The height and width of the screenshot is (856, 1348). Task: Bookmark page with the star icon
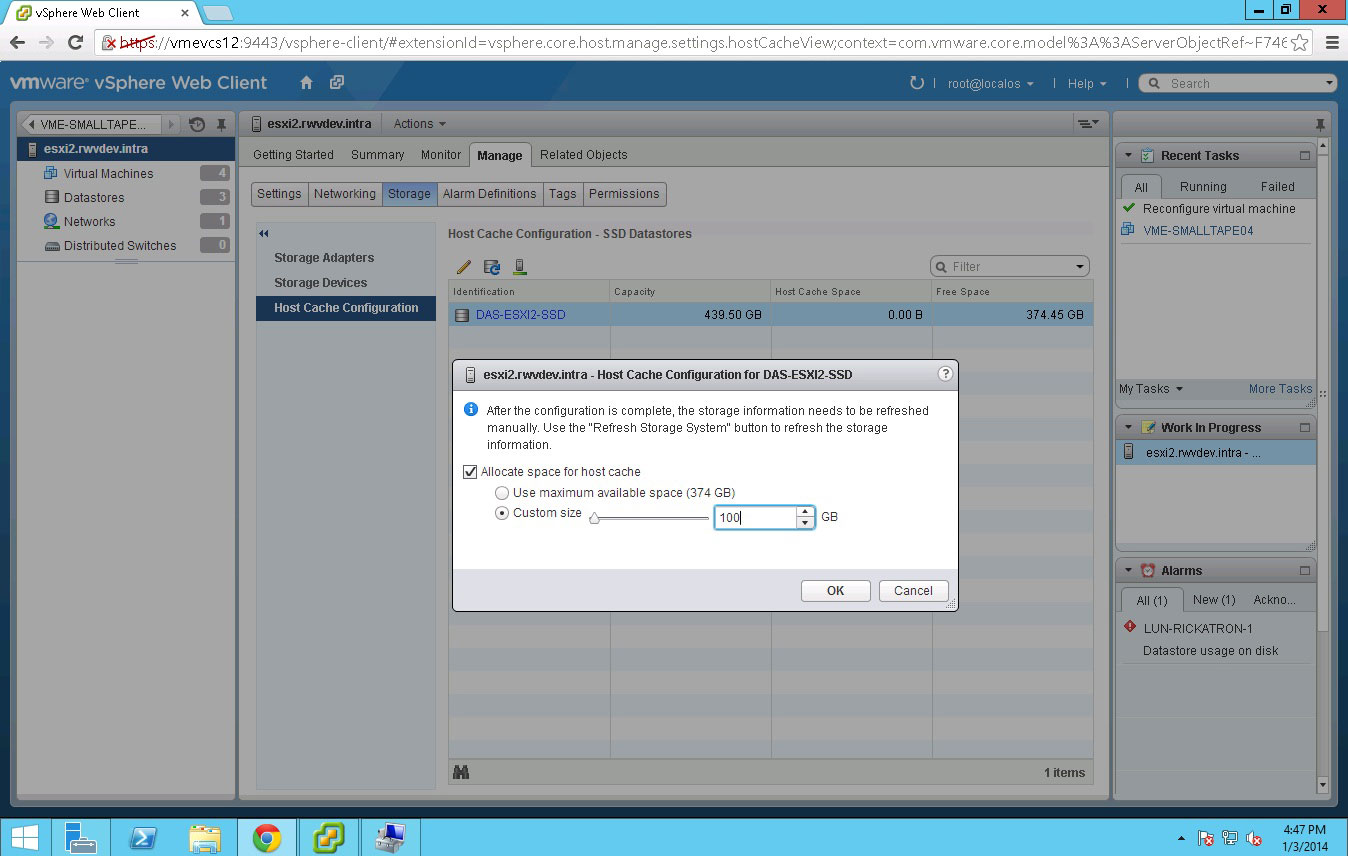point(1299,43)
